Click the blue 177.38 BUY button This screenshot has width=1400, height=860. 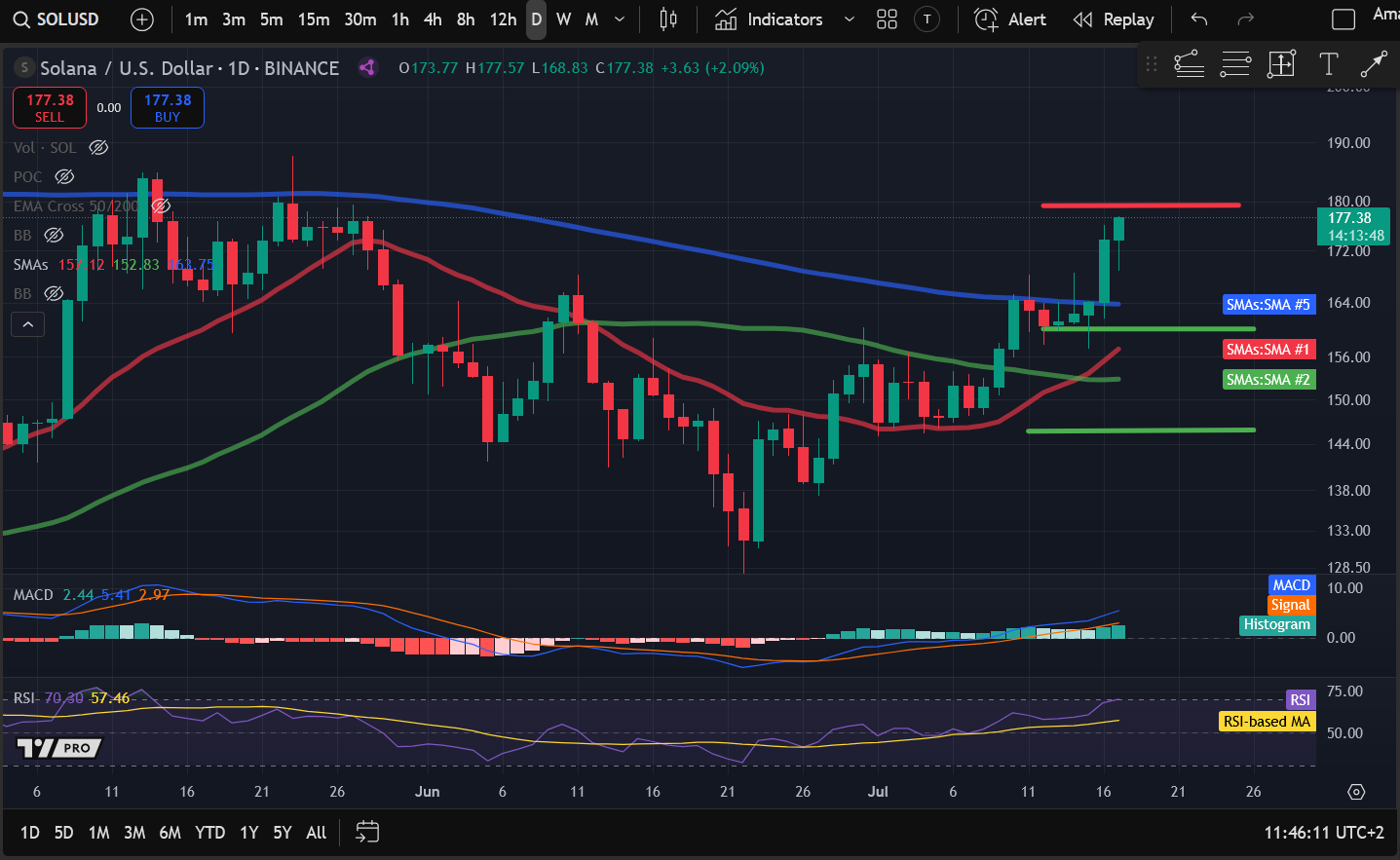point(168,107)
